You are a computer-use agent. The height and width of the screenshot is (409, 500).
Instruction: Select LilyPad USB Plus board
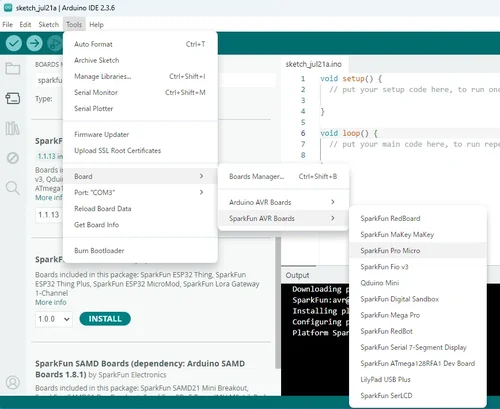pyautogui.click(x=418, y=380)
